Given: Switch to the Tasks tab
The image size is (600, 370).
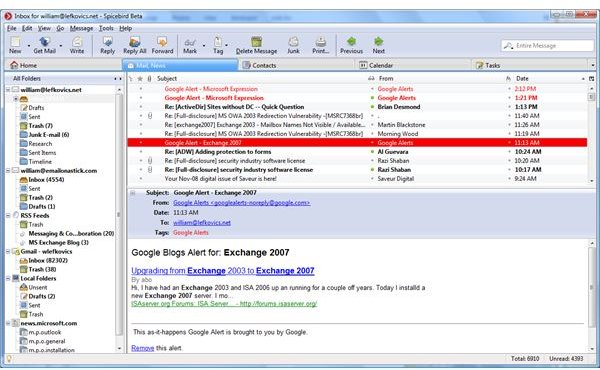Looking at the screenshot, I should [x=530, y=65].
